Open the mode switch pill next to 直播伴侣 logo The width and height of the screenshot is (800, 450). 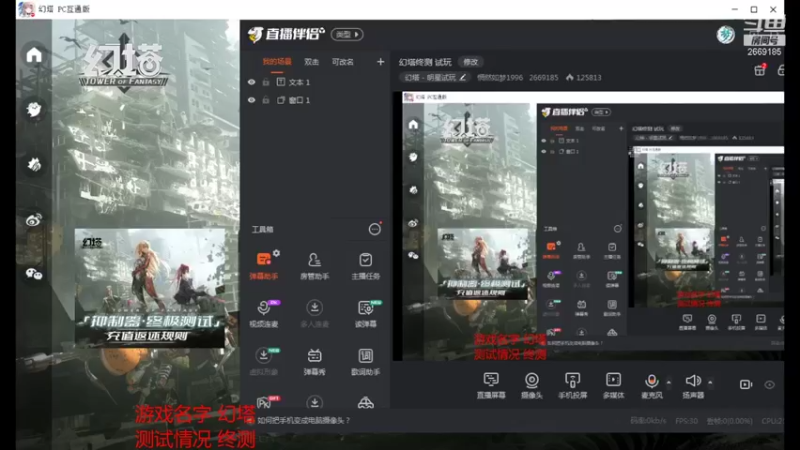347,34
